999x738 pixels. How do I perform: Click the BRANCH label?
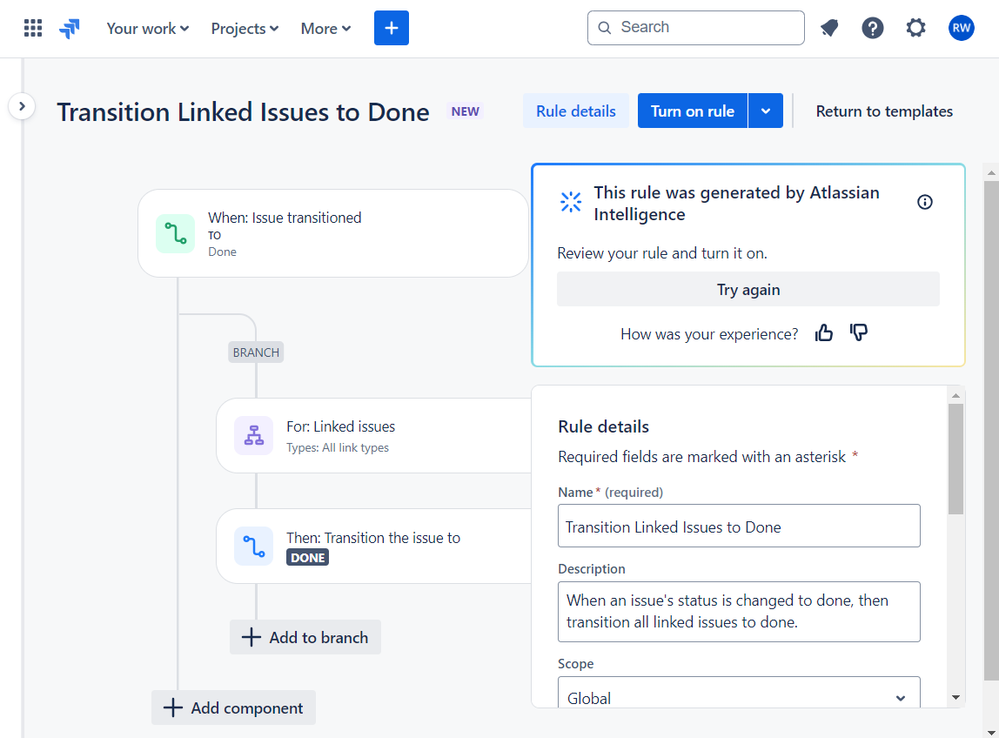256,352
